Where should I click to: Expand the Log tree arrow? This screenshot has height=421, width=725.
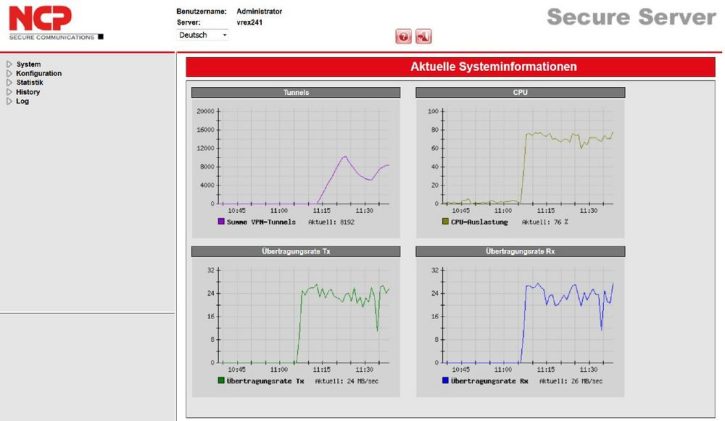(9, 101)
